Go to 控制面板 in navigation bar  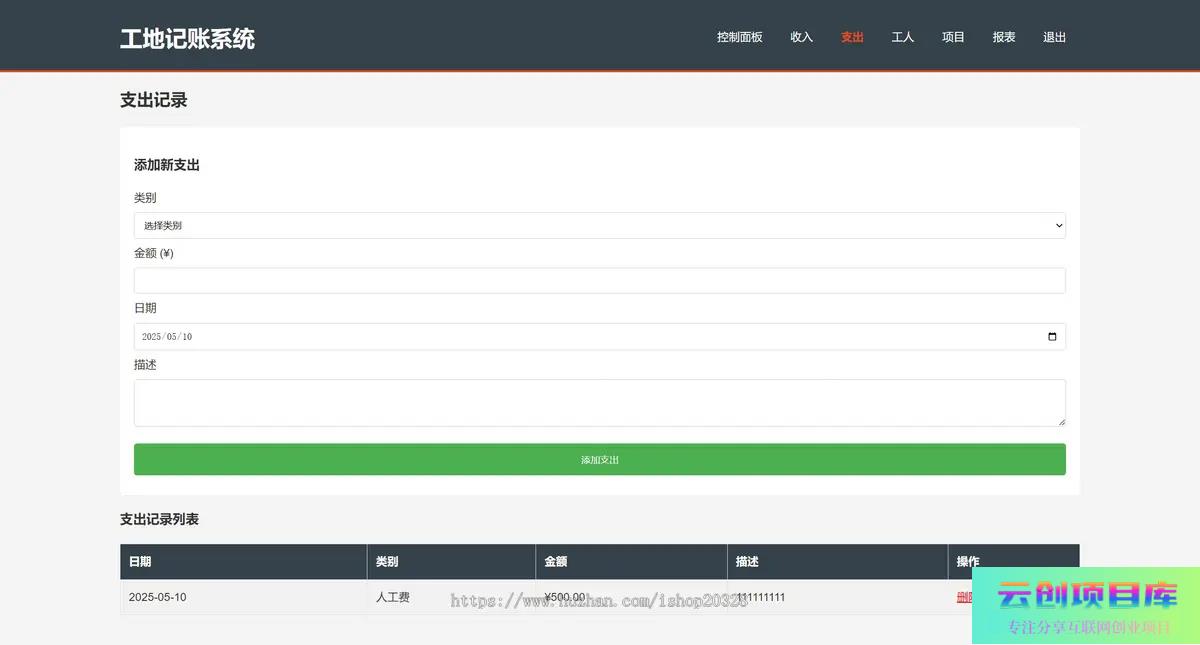739,37
